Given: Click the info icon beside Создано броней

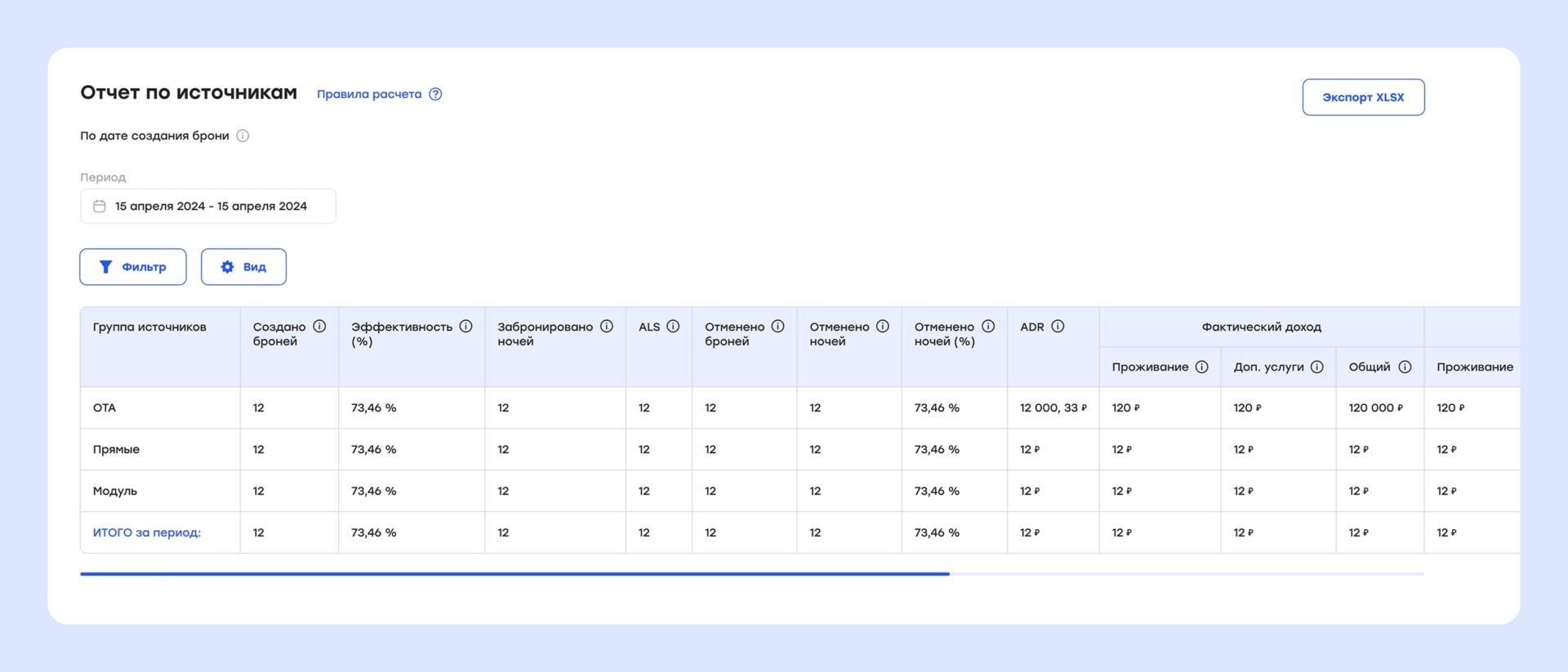Looking at the screenshot, I should [319, 327].
